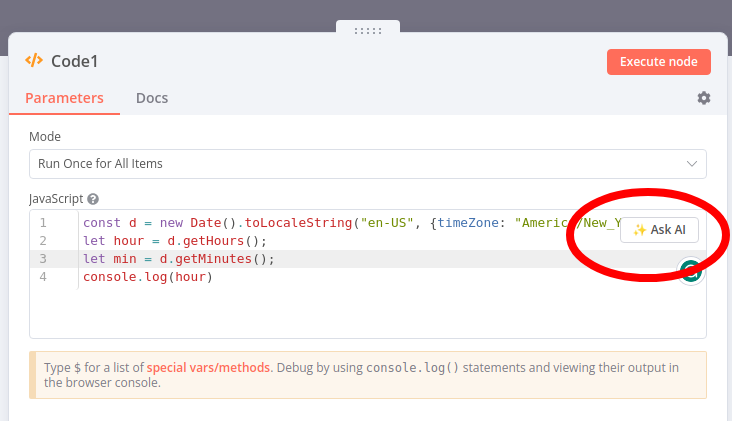Click line number 1 in editor gutter
The width and height of the screenshot is (732, 421).
coord(43,223)
